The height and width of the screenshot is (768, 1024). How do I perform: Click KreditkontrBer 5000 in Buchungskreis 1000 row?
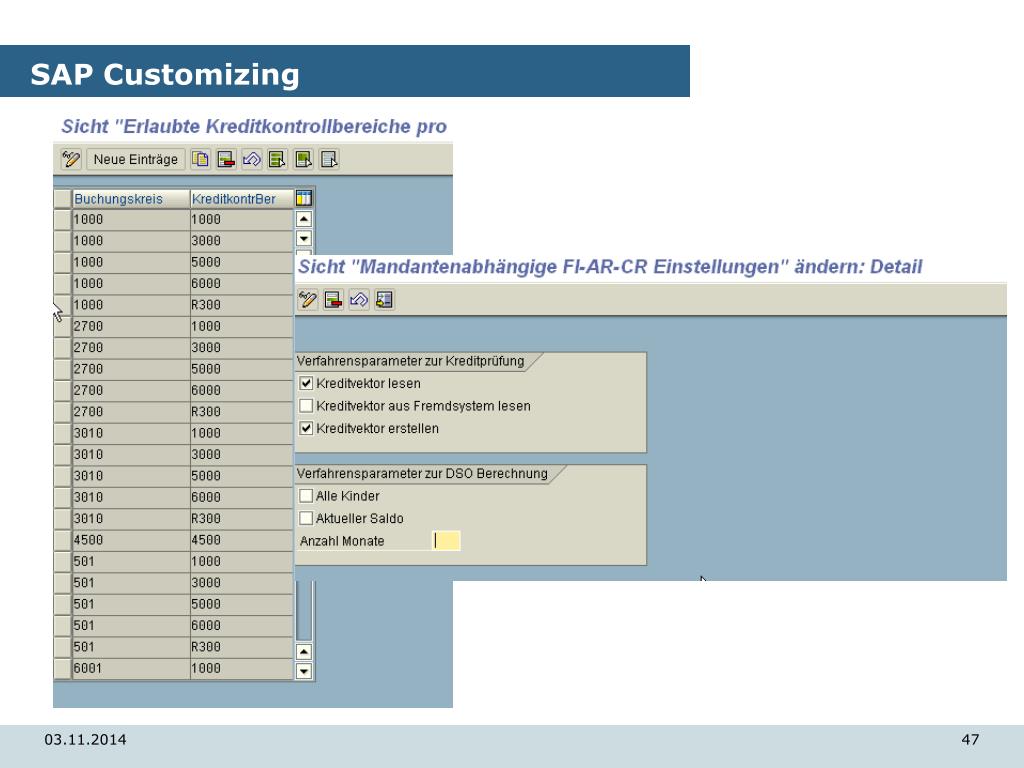pyautogui.click(x=242, y=263)
